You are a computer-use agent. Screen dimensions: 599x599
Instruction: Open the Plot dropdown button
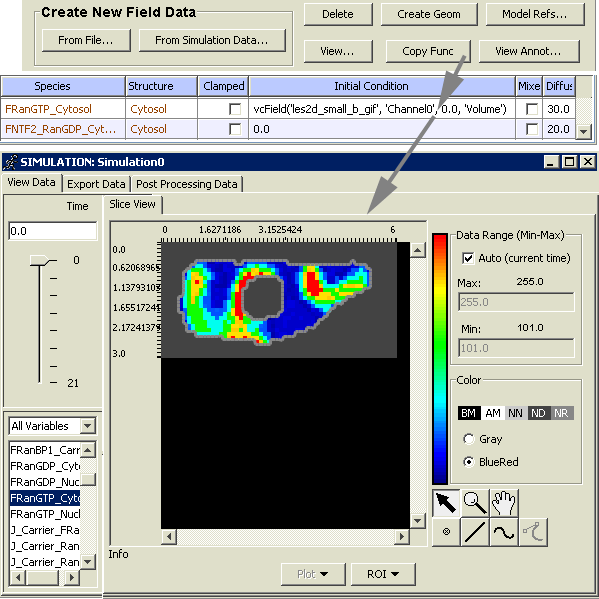coord(313,574)
